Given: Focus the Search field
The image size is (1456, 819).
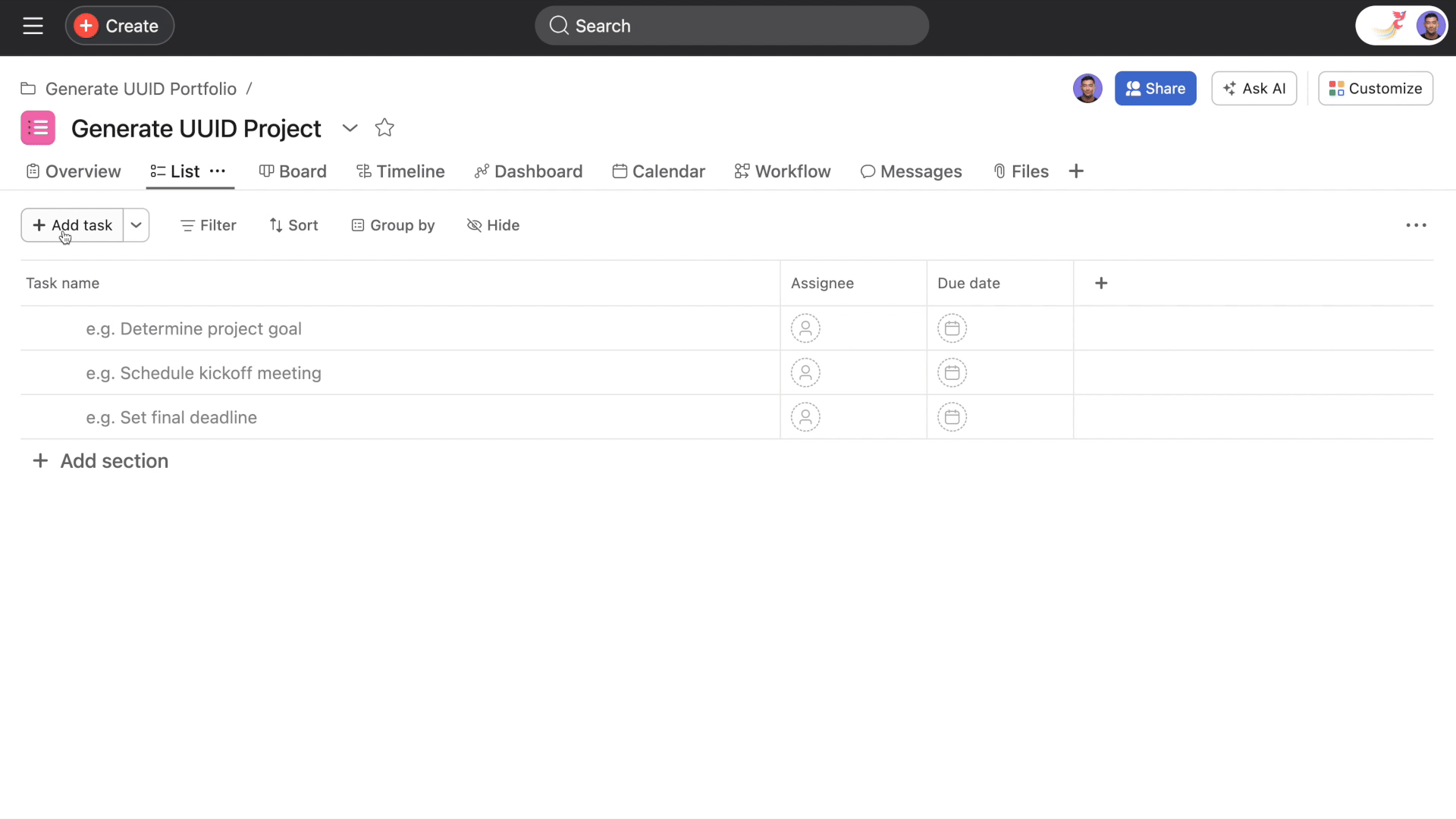Looking at the screenshot, I should pyautogui.click(x=732, y=26).
